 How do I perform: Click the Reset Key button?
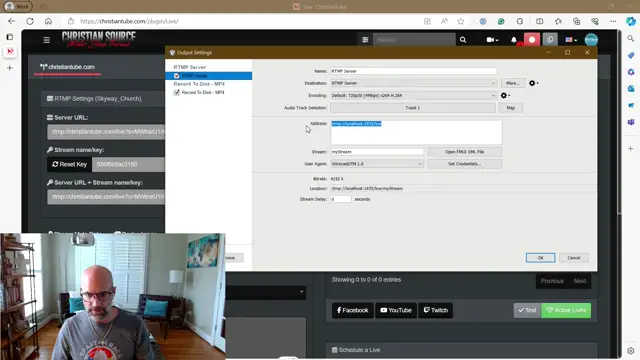(69, 164)
